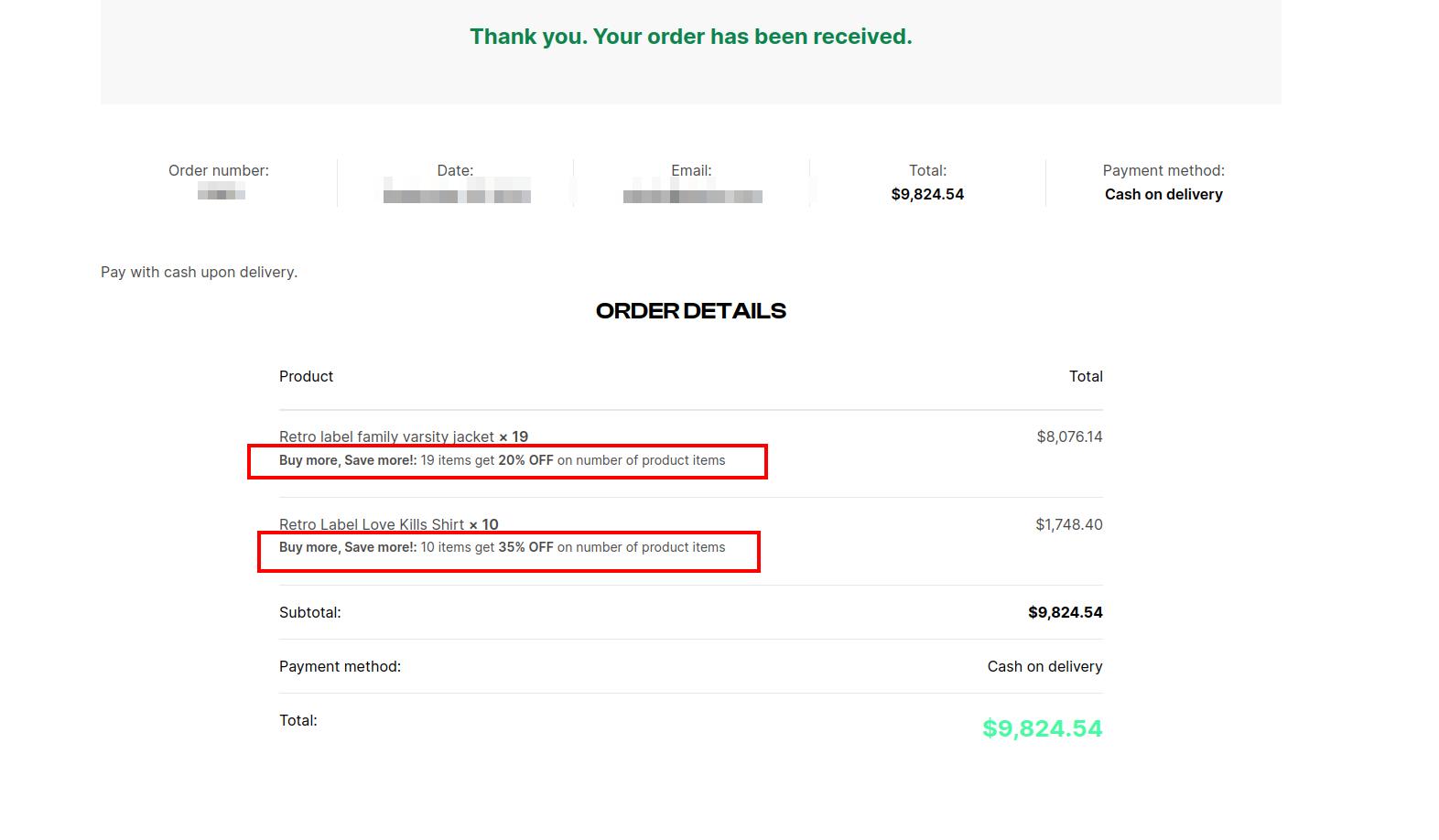Image resolution: width=1439 pixels, height=840 pixels.
Task: Click Cash on delivery in the summary bar
Action: click(x=1163, y=194)
